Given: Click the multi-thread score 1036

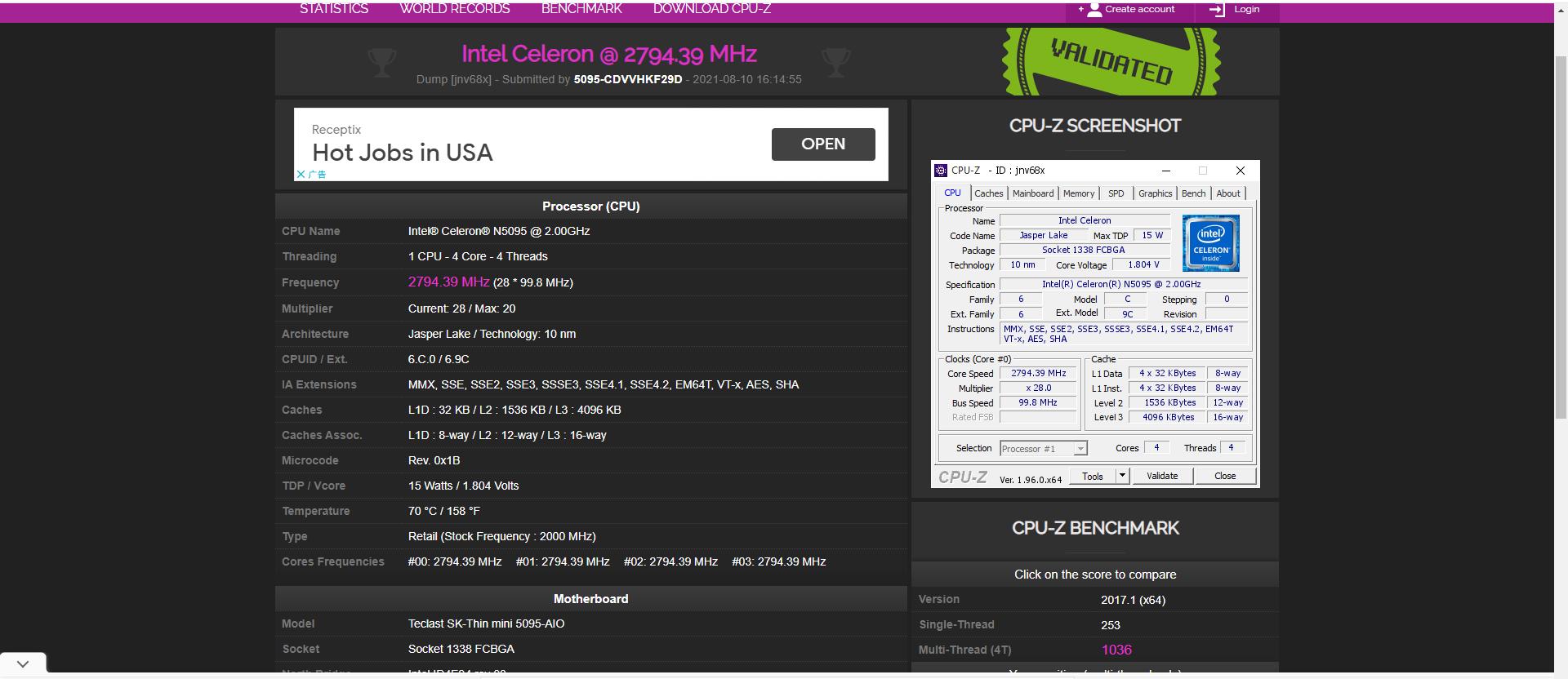Looking at the screenshot, I should click(x=1116, y=650).
